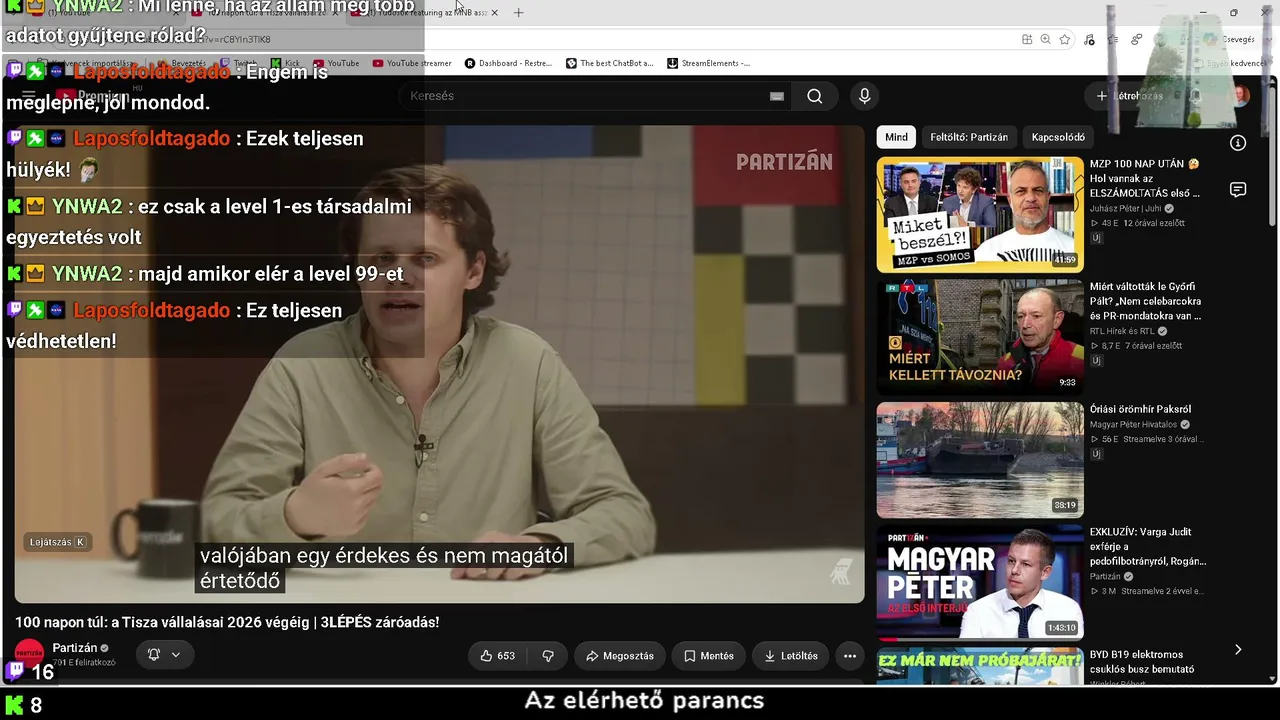The image size is (1280, 720).
Task: Open the Kick bookmark in bookmarks bar
Action: (x=285, y=63)
